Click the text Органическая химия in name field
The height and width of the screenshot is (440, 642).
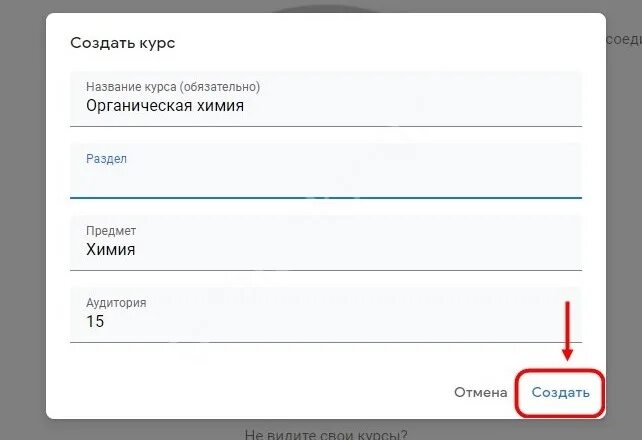(x=165, y=105)
